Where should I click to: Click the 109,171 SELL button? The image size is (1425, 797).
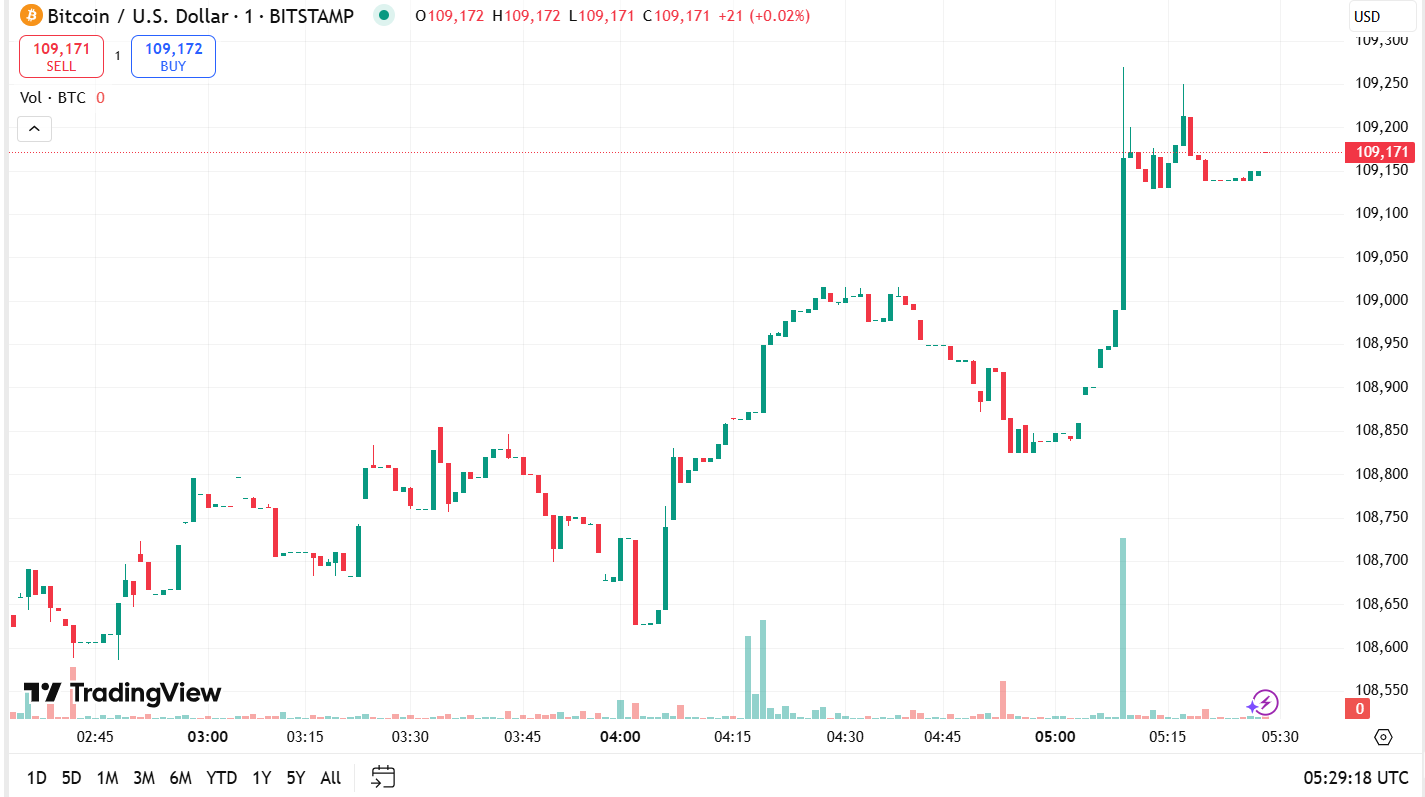[61, 57]
